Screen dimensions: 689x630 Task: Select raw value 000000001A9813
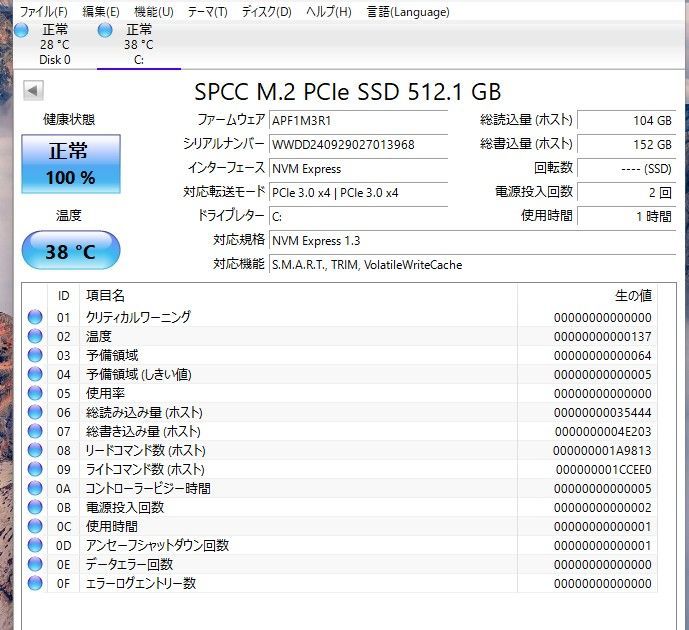602,451
